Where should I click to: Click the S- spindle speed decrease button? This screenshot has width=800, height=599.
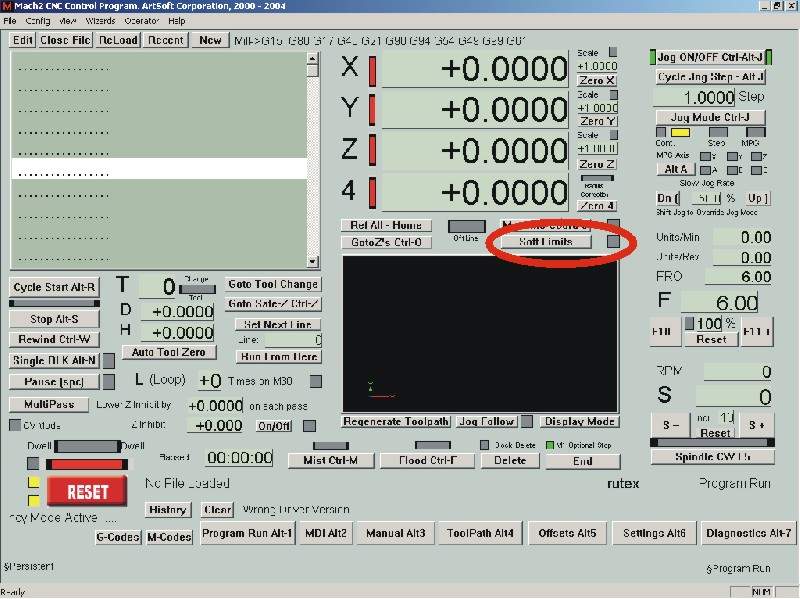pos(672,425)
